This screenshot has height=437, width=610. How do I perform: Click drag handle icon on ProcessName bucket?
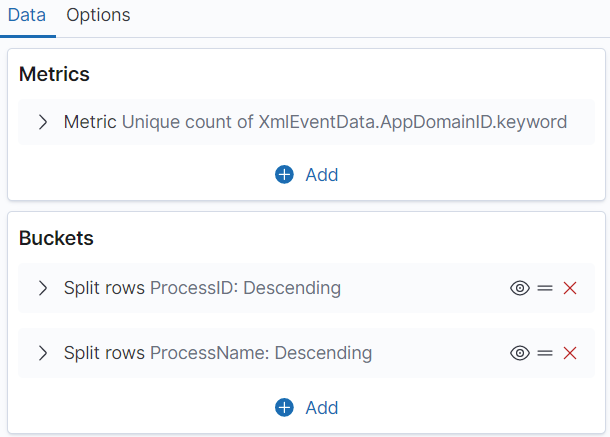pyautogui.click(x=545, y=353)
